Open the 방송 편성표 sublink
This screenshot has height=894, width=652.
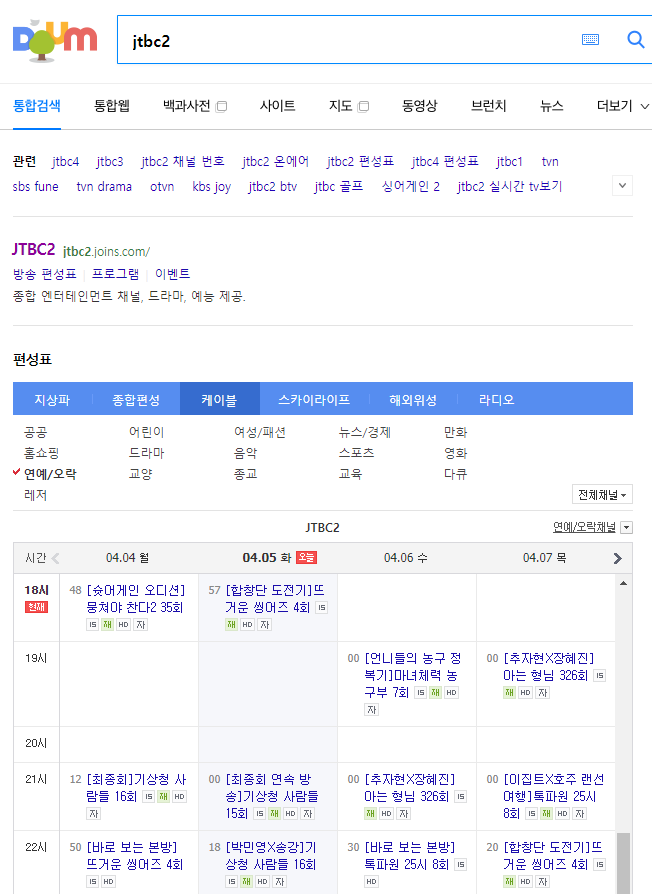44,274
